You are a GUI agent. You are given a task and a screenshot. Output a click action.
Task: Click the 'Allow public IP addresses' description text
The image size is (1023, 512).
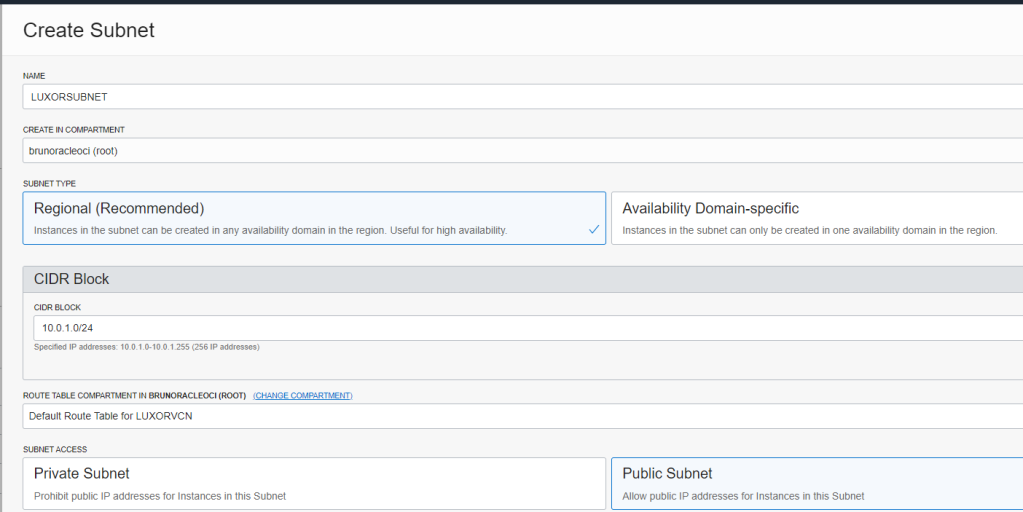point(743,496)
